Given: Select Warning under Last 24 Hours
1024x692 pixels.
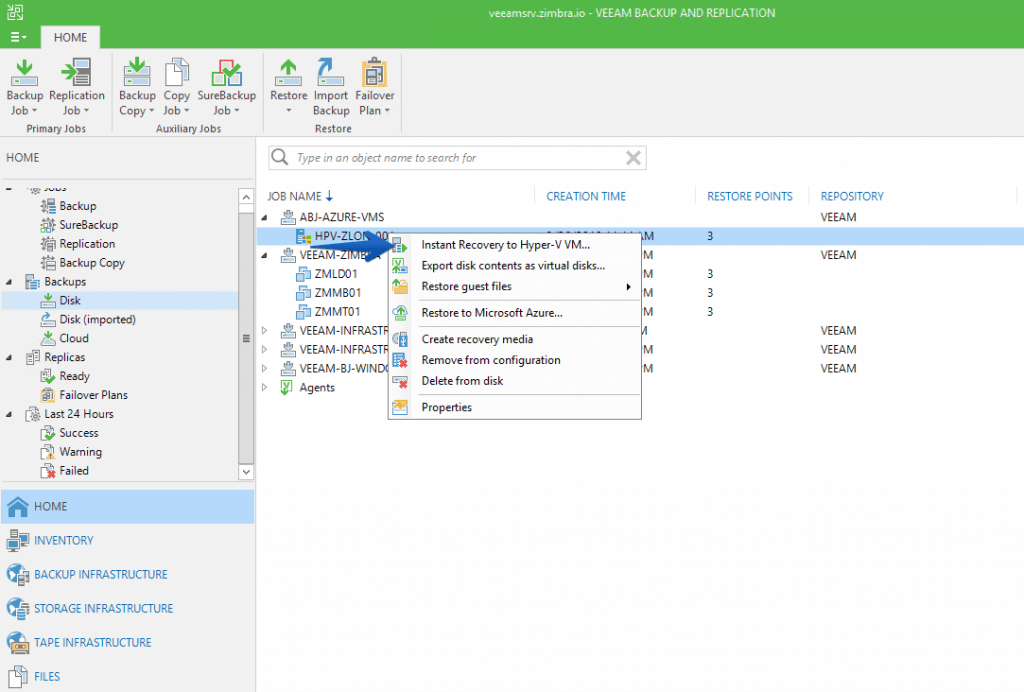Looking at the screenshot, I should click(80, 452).
